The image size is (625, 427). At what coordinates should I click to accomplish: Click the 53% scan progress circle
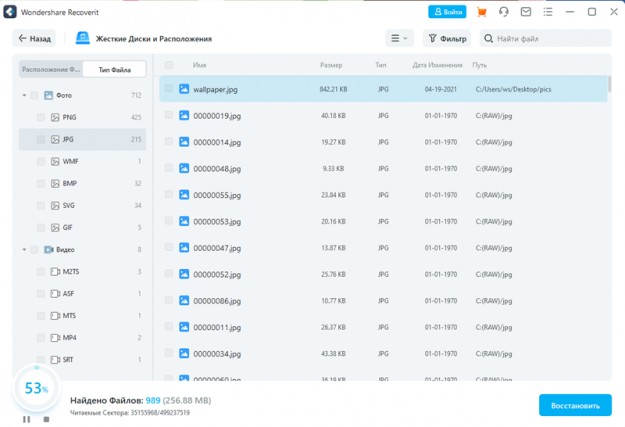coord(36,388)
